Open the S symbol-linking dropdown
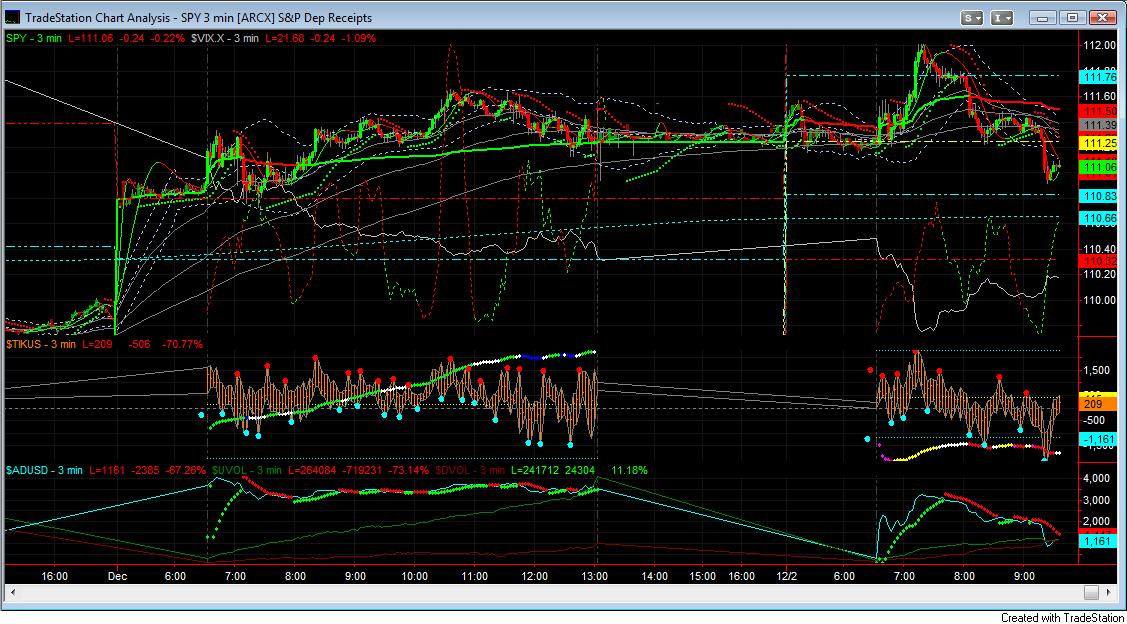1127x624 pixels. coord(972,17)
